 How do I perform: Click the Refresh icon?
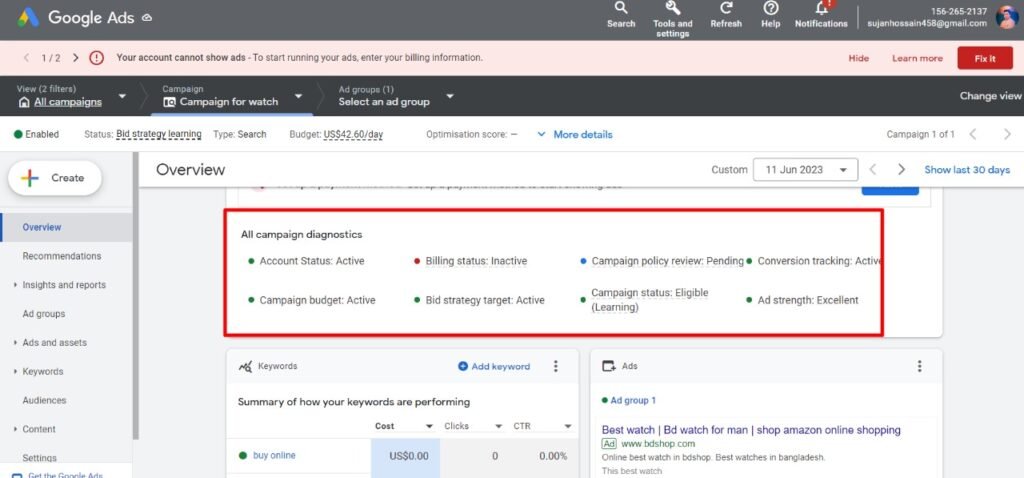click(726, 9)
